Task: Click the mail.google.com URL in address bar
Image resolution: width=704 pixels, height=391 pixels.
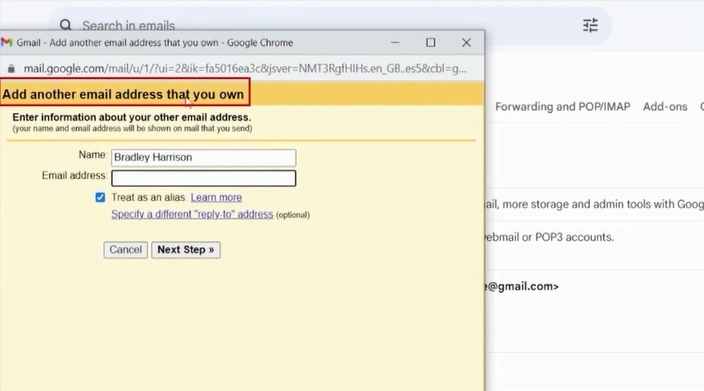Action: [245, 69]
